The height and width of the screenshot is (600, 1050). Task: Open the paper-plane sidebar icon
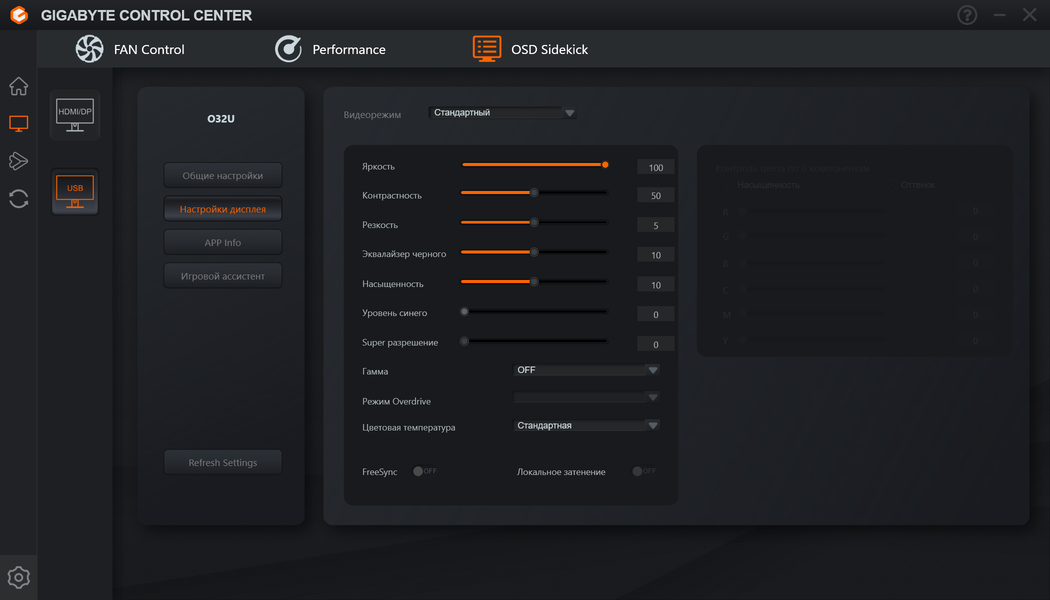[19, 161]
